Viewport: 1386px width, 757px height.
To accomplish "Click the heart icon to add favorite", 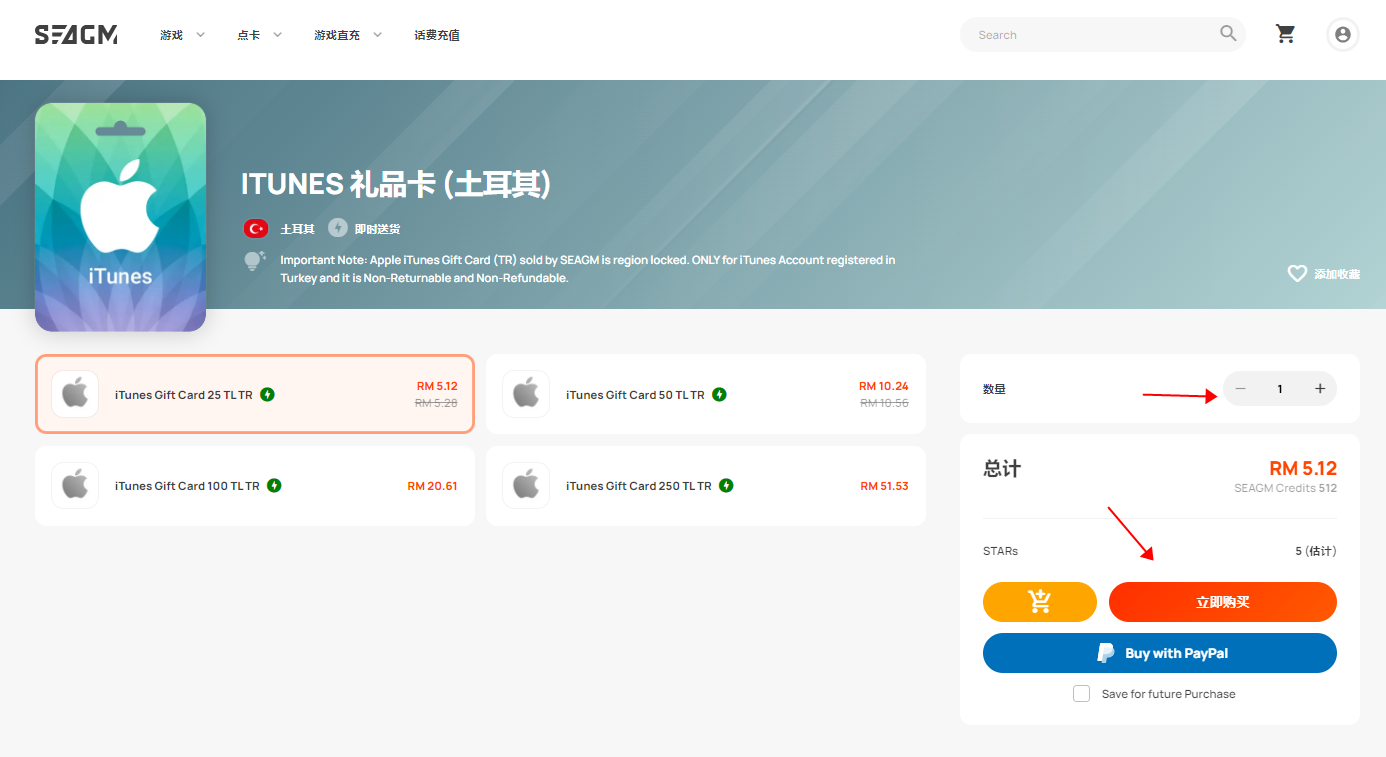I will [1297, 273].
